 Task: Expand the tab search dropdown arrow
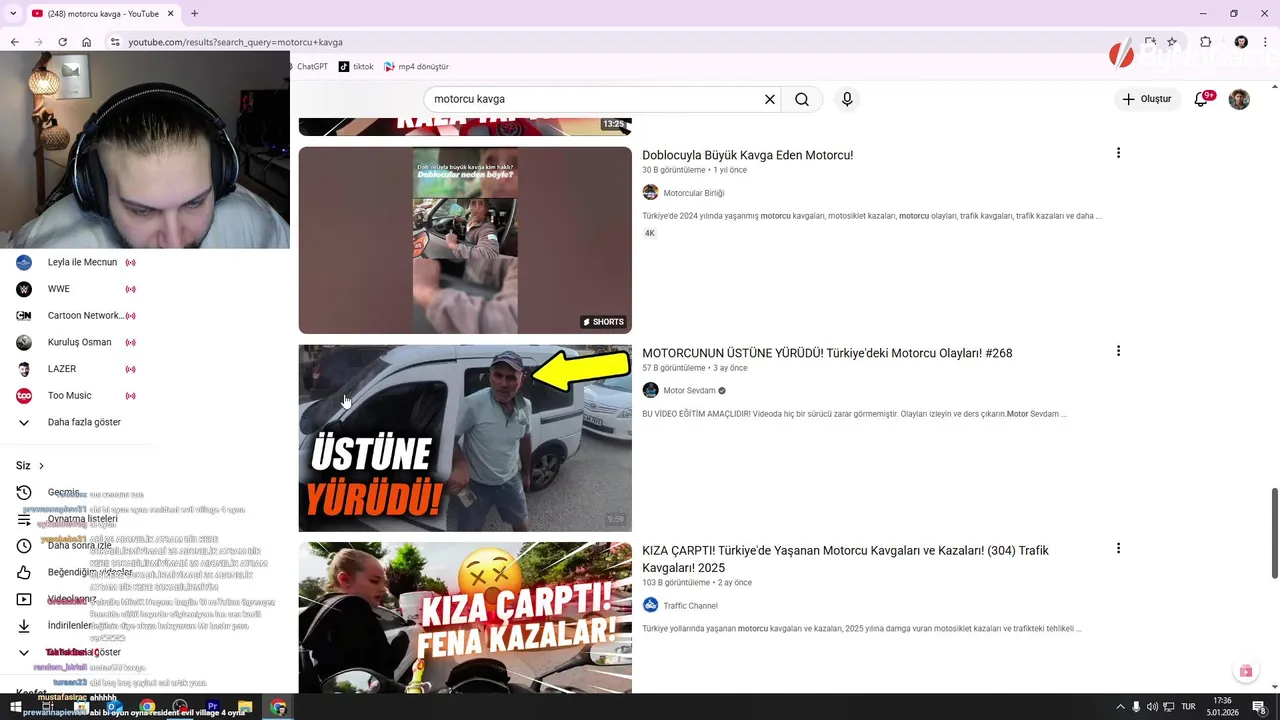tap(13, 13)
